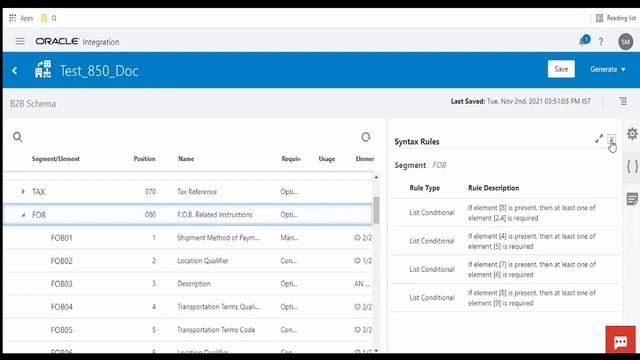This screenshot has height=360, width=640.
Task: Open the Generate dropdown
Action: (x=608, y=69)
